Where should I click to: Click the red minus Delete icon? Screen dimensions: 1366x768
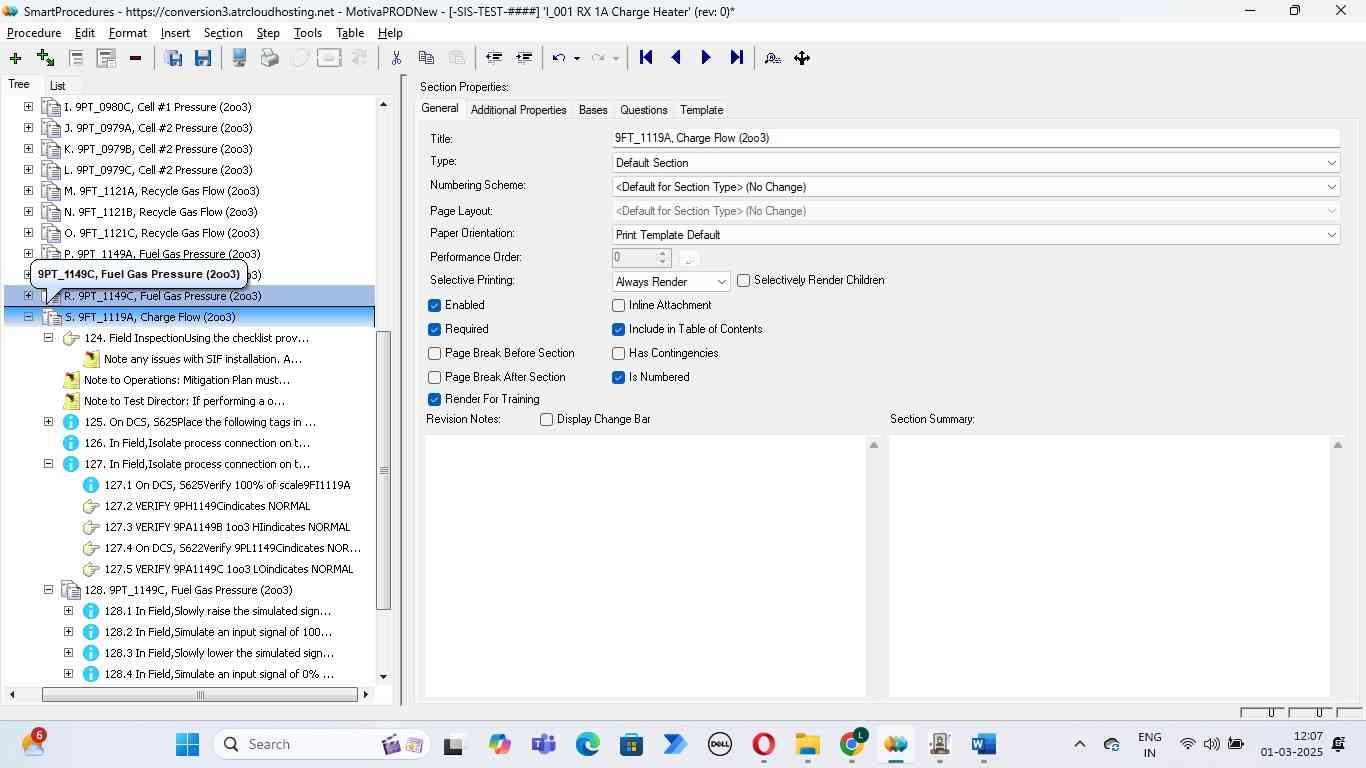[x=135, y=58]
